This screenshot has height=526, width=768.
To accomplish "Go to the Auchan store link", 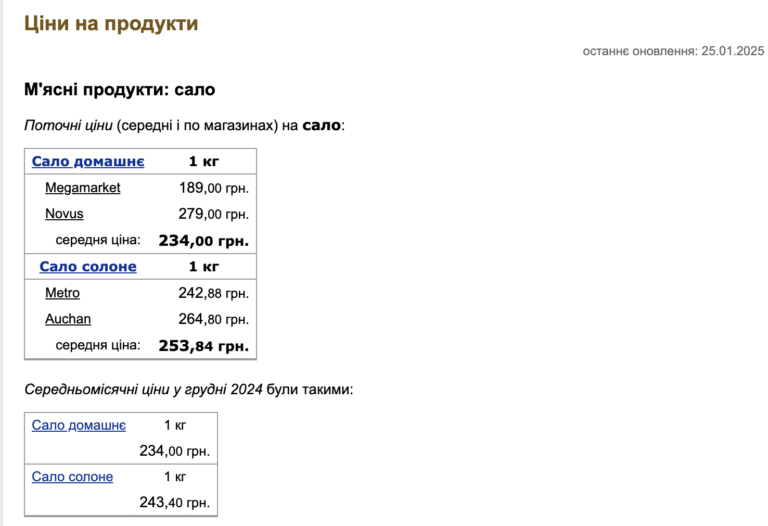I will click(68, 319).
